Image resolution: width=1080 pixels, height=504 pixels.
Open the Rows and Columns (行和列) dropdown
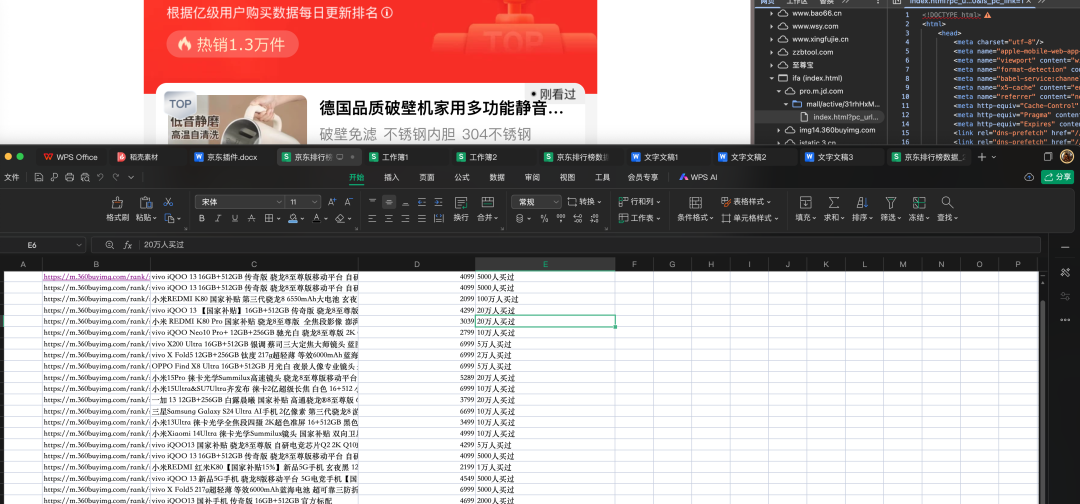point(640,202)
